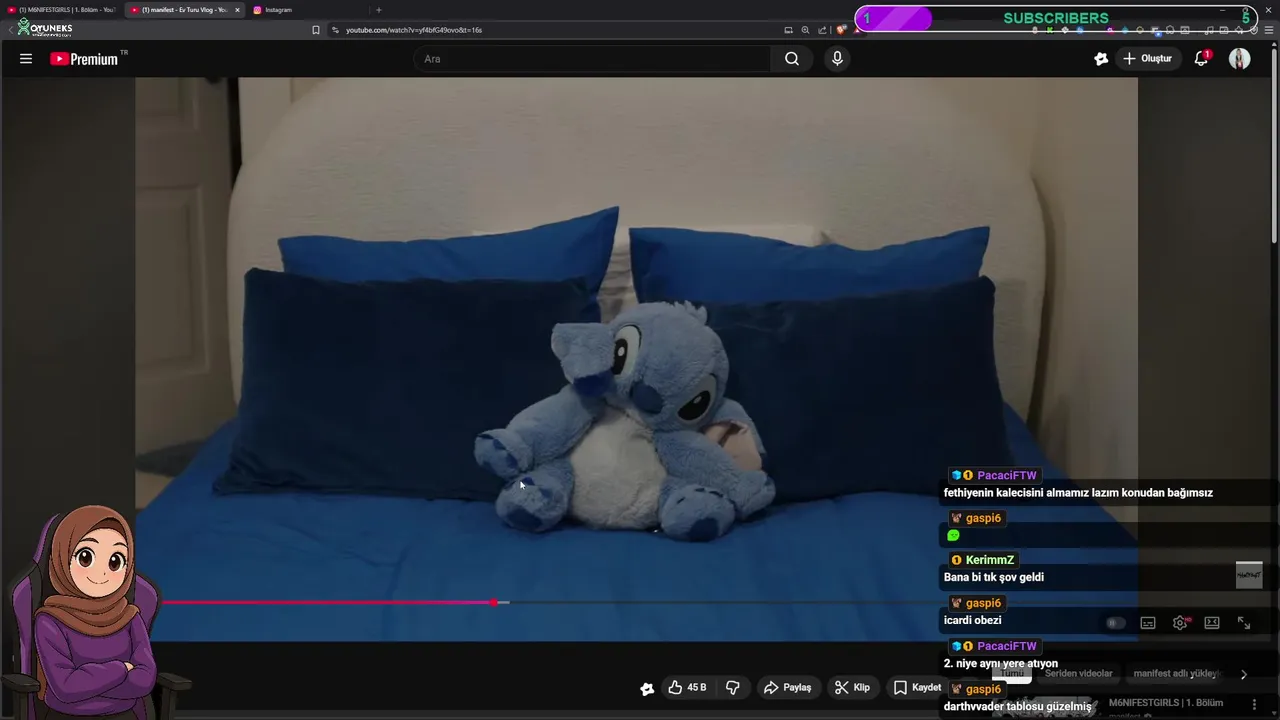Image resolution: width=1280 pixels, height=720 pixels.
Task: Create a clip with the Klip button
Action: click(x=853, y=688)
